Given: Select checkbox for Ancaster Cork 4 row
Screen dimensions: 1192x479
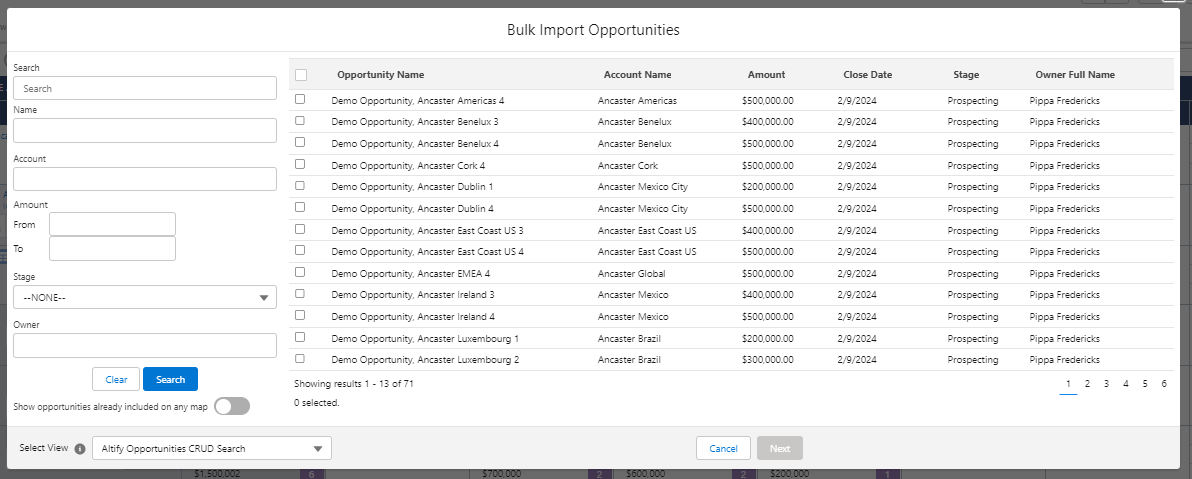Looking at the screenshot, I should click(300, 165).
